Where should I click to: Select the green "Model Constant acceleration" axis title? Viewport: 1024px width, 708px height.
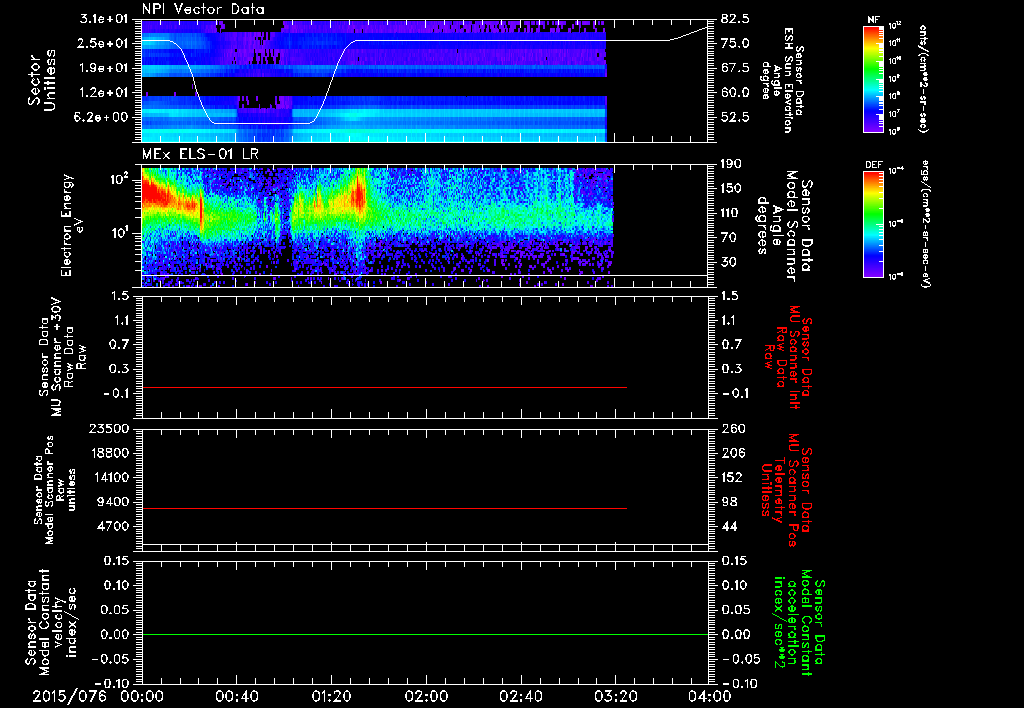(x=799, y=623)
